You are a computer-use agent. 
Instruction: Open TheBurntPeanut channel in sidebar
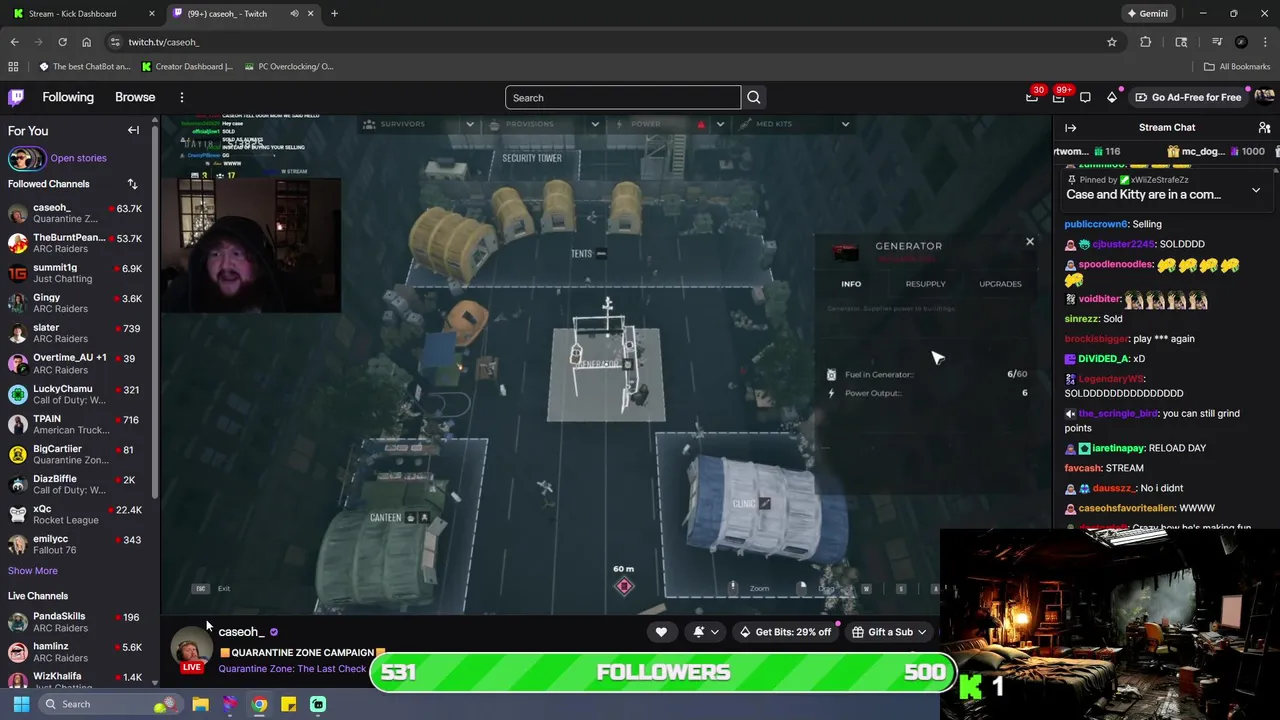click(x=78, y=243)
